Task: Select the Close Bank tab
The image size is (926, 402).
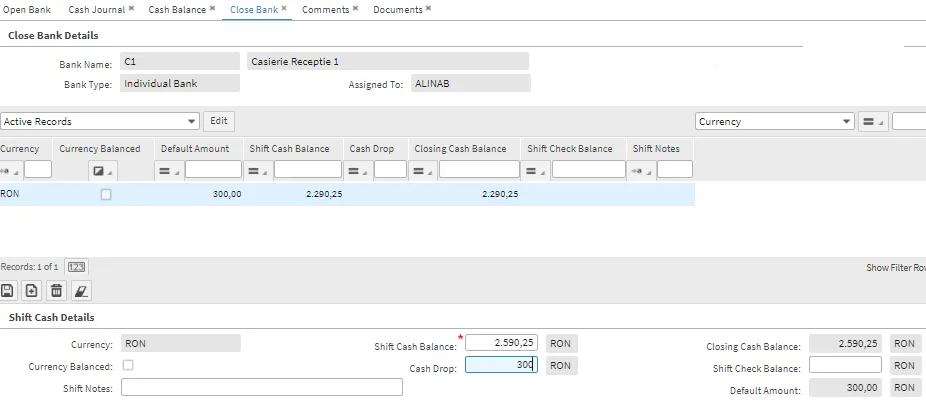Action: coord(254,9)
